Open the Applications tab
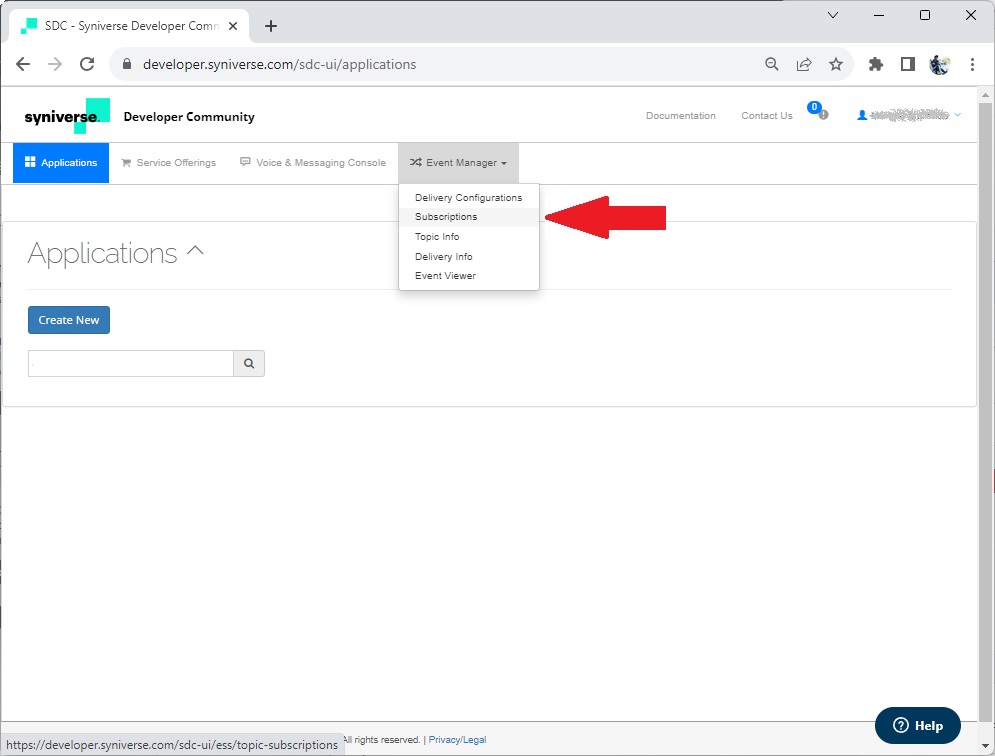 [61, 162]
